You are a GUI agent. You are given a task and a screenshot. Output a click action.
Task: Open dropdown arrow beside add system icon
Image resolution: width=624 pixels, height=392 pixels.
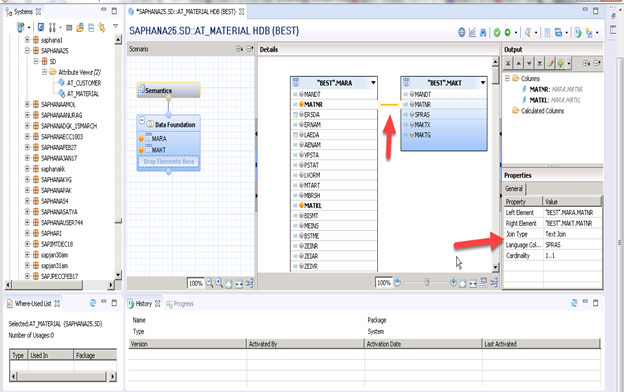pyautogui.click(x=29, y=27)
